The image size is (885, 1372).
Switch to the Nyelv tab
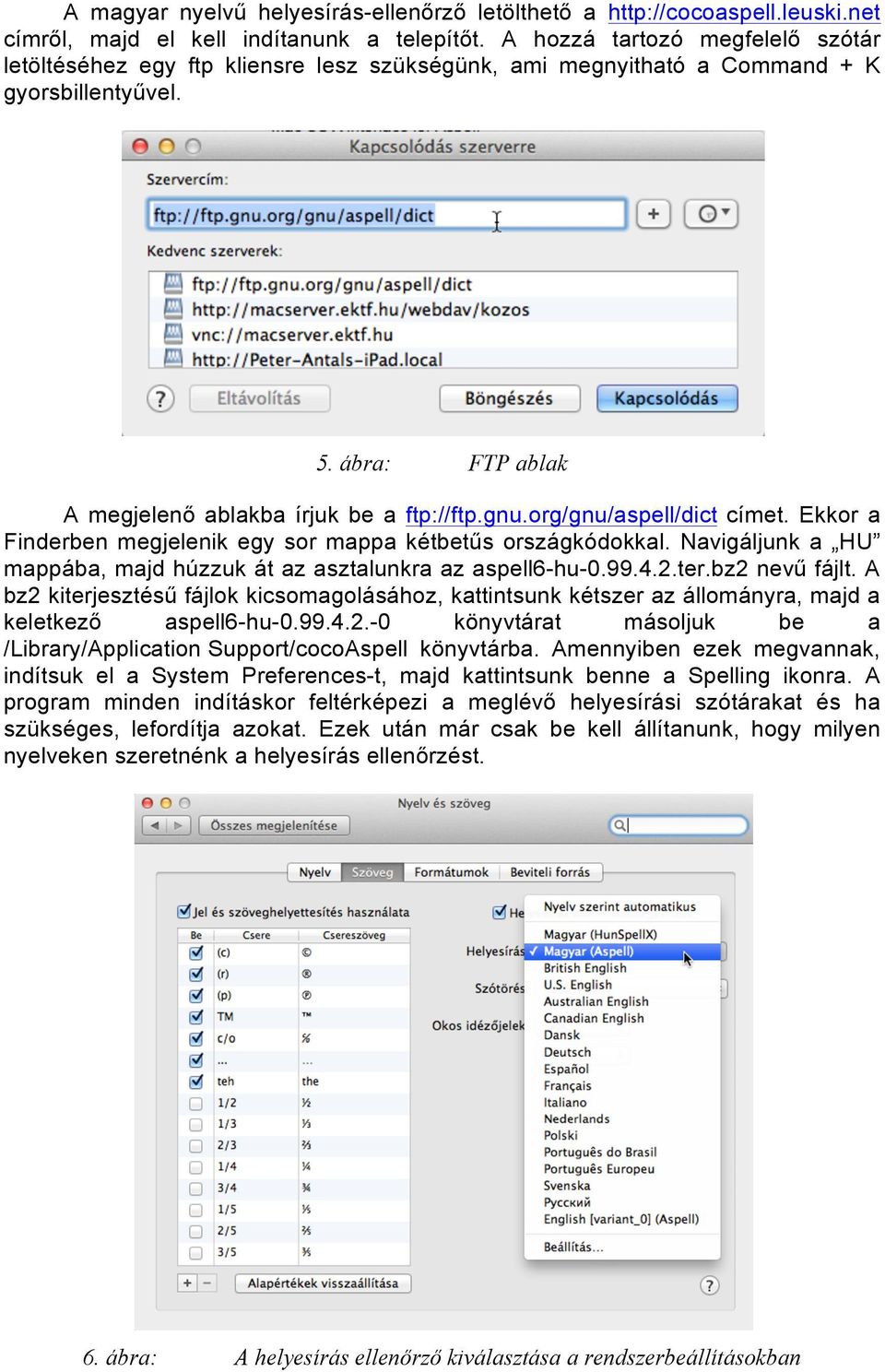[x=315, y=872]
